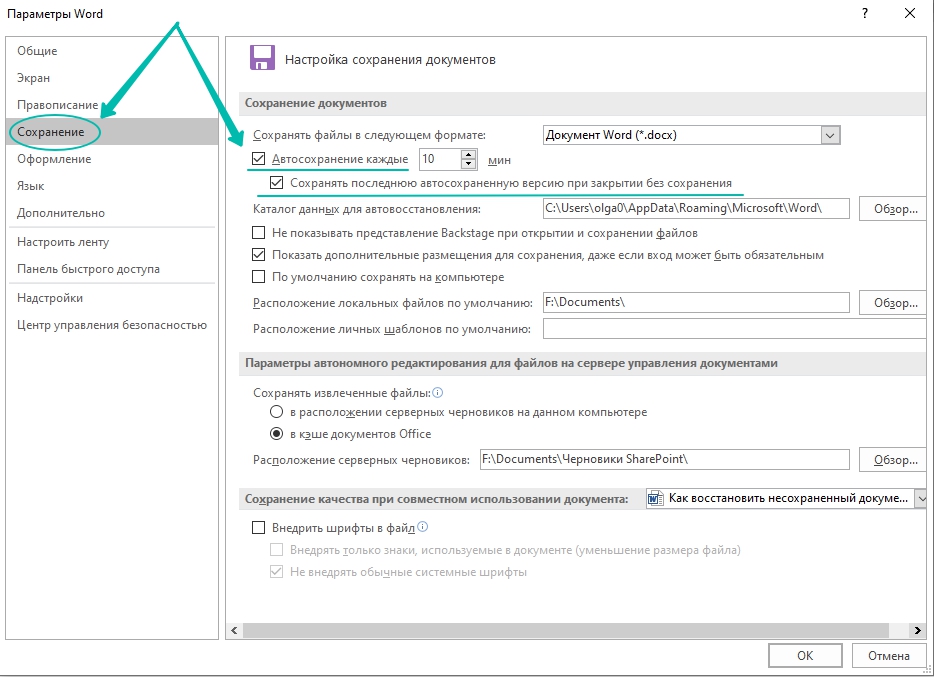Screen dimensions: 934x677
Task: Toggle Сохранять последнюю автосохраненную версию checkbox
Action: coord(276,183)
